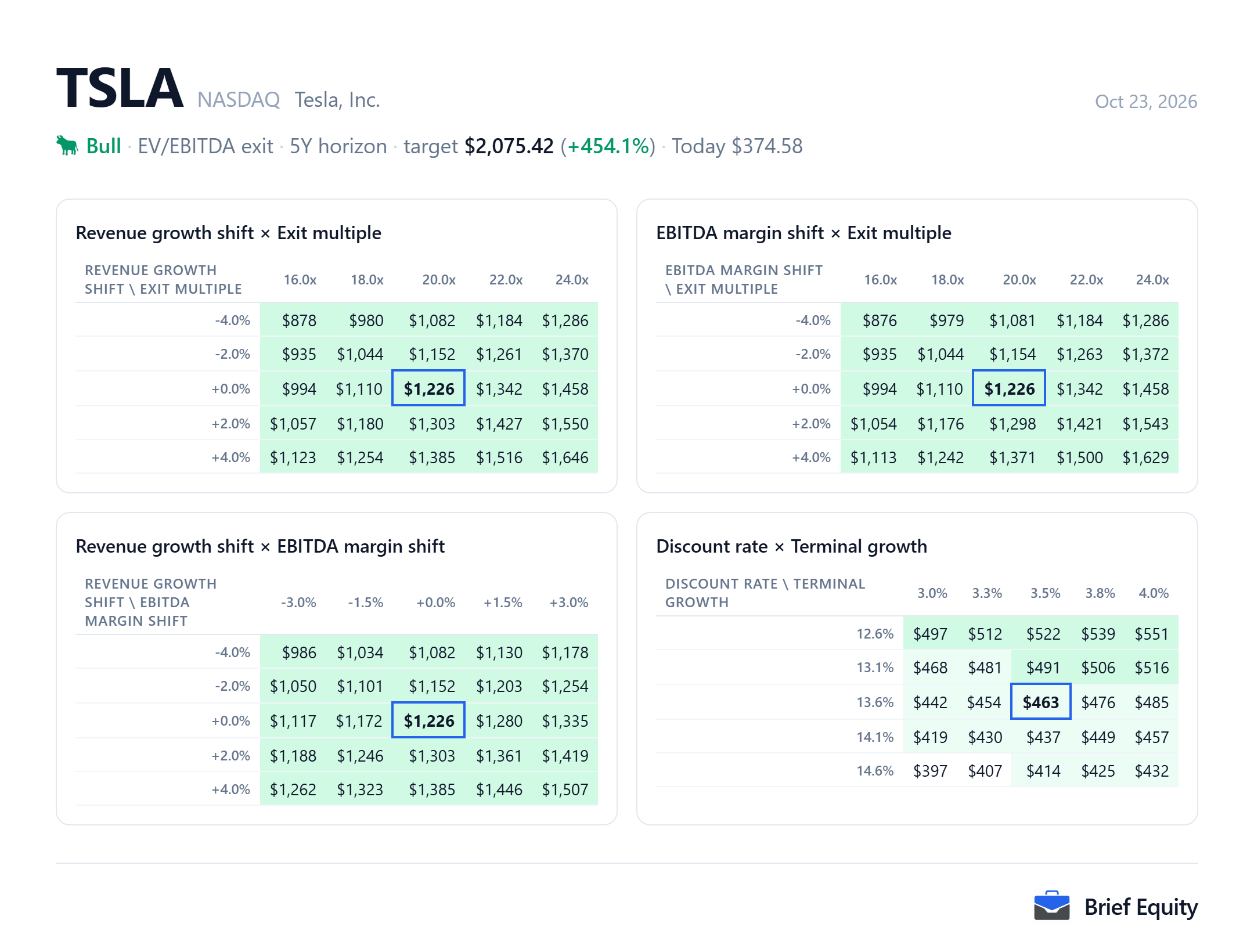The image size is (1254, 952).
Task: Click the $1,550 cell
Action: coord(565,424)
